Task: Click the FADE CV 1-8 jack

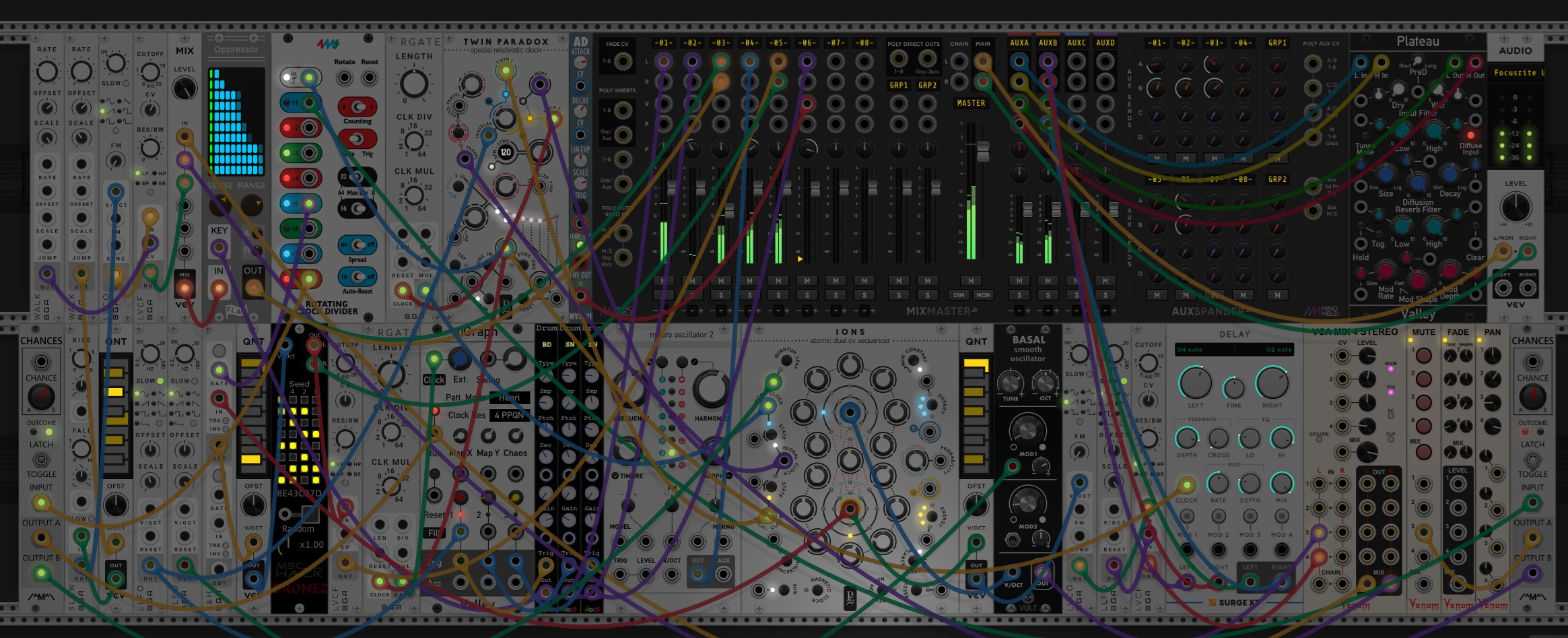Action: point(623,62)
